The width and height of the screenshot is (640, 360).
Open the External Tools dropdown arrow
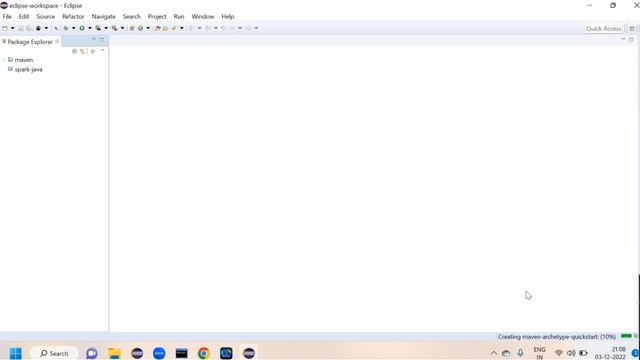(122, 28)
